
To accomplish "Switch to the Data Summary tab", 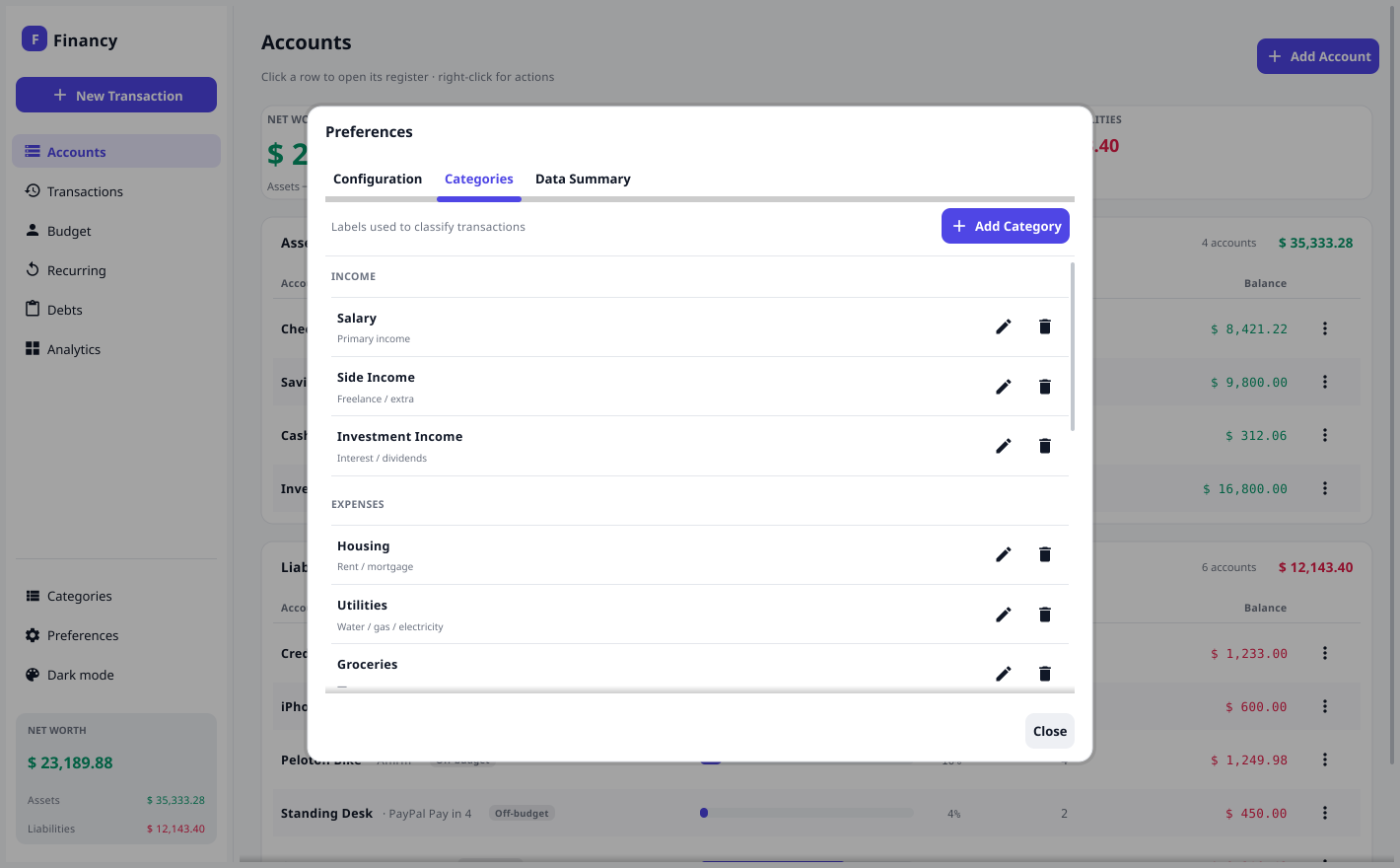I will click(583, 179).
